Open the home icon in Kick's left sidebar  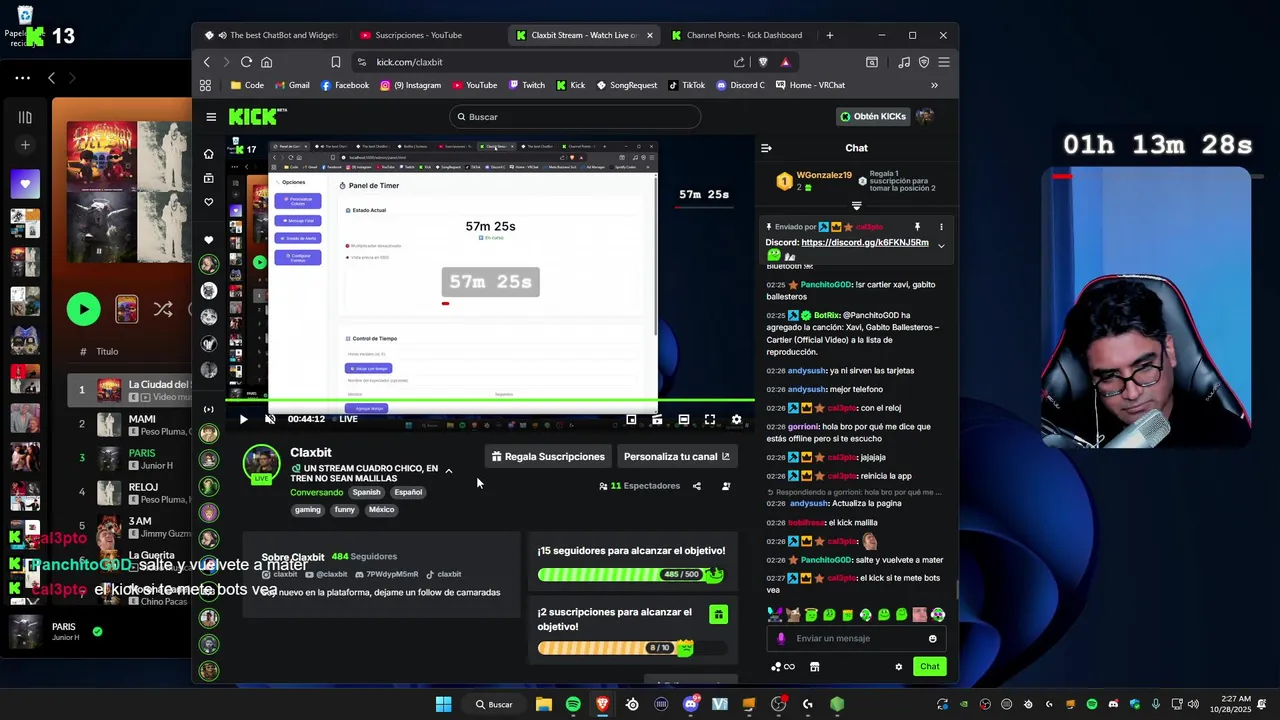pos(208,154)
